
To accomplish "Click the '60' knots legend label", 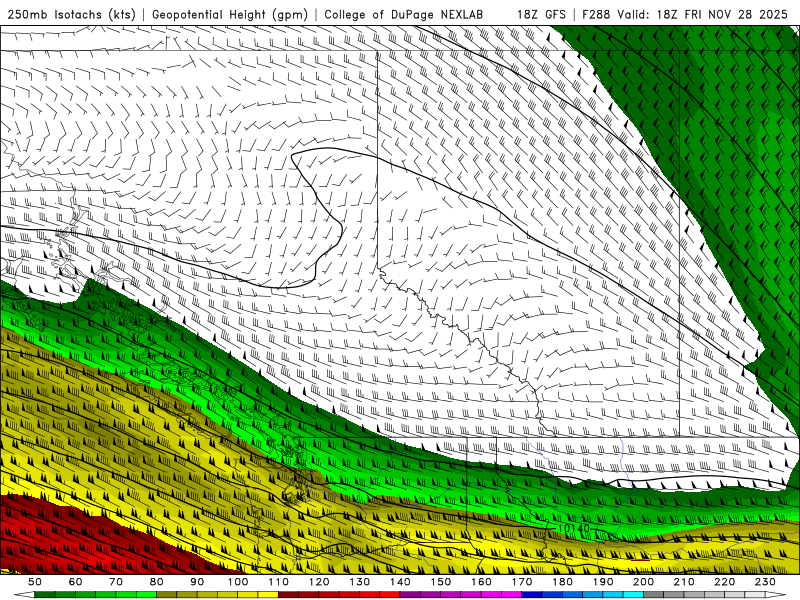I will (75, 582).
